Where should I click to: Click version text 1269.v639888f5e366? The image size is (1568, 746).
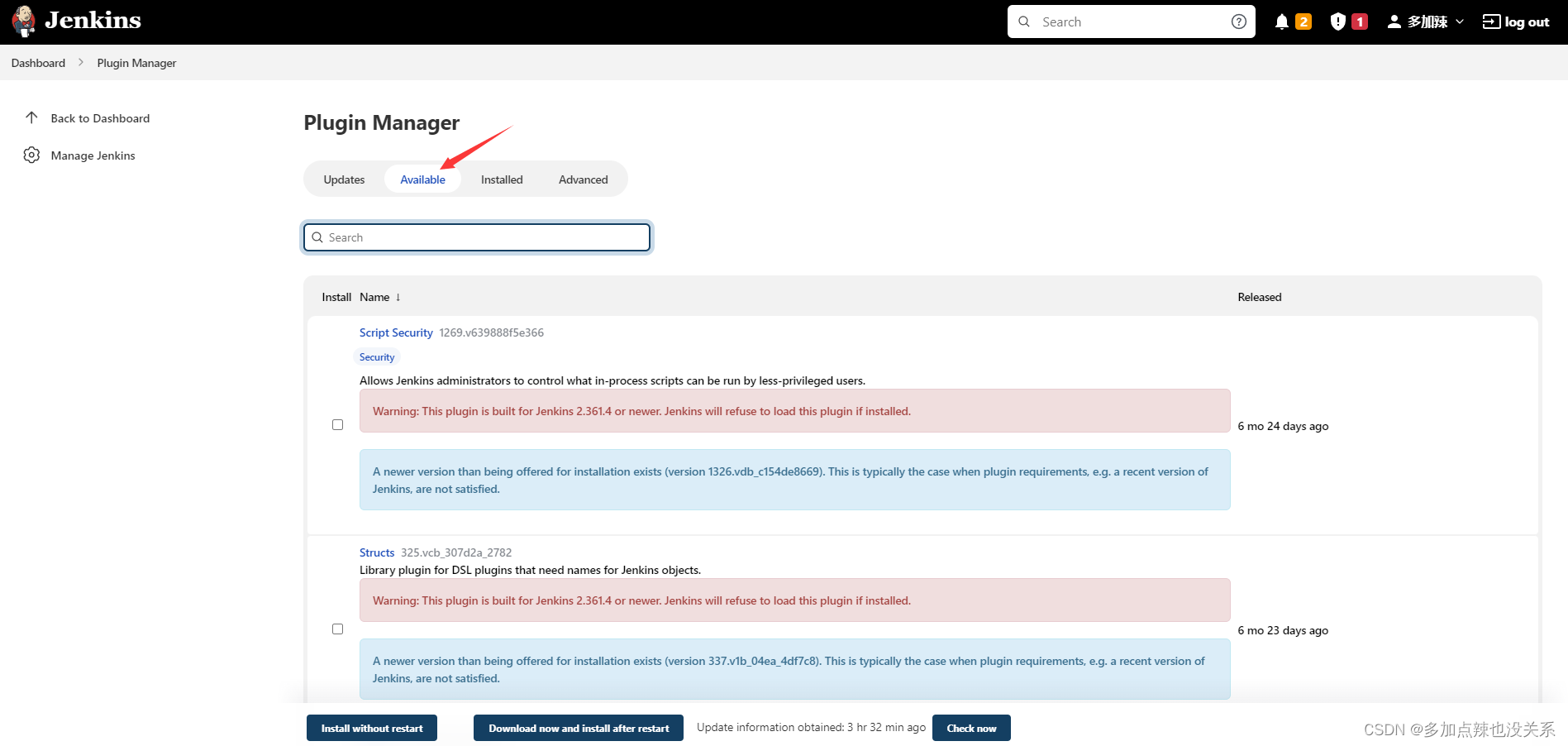(x=491, y=332)
